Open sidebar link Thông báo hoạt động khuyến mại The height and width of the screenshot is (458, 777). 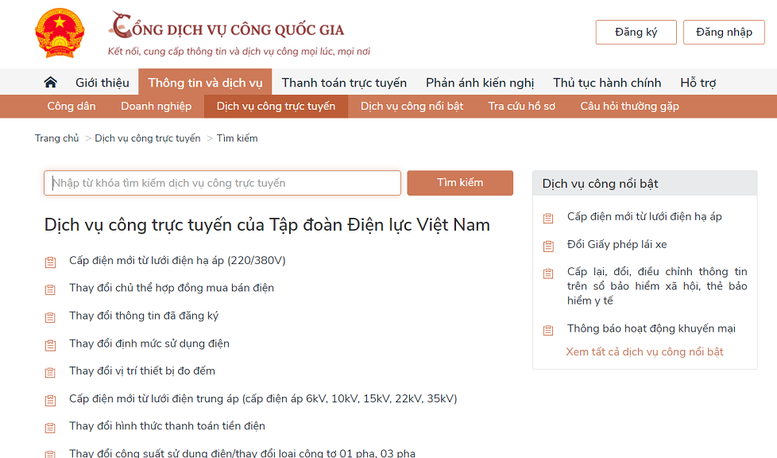(651, 329)
